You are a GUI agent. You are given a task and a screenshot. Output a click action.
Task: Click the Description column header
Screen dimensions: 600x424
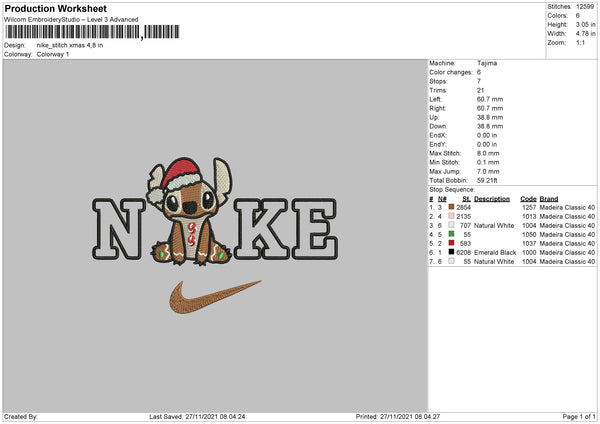(492, 199)
